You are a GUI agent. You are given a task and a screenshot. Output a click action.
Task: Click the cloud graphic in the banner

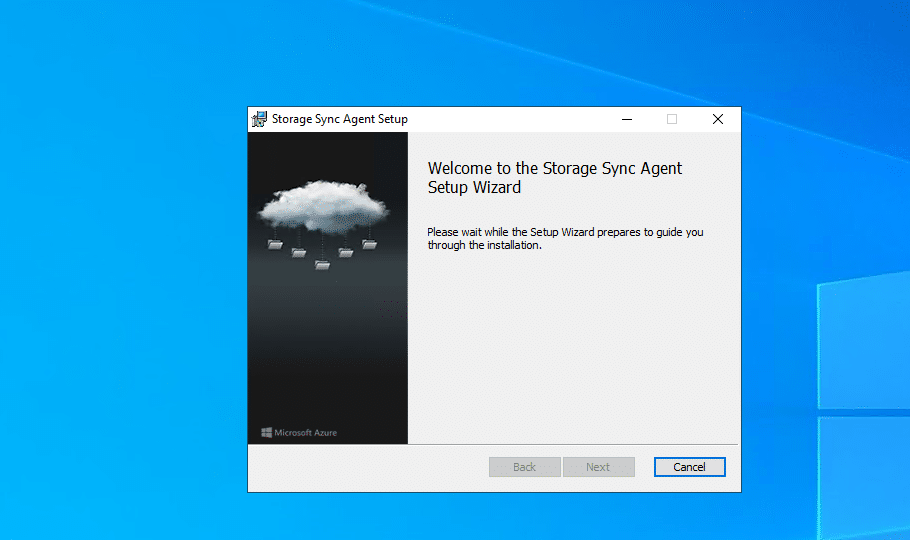click(x=322, y=205)
